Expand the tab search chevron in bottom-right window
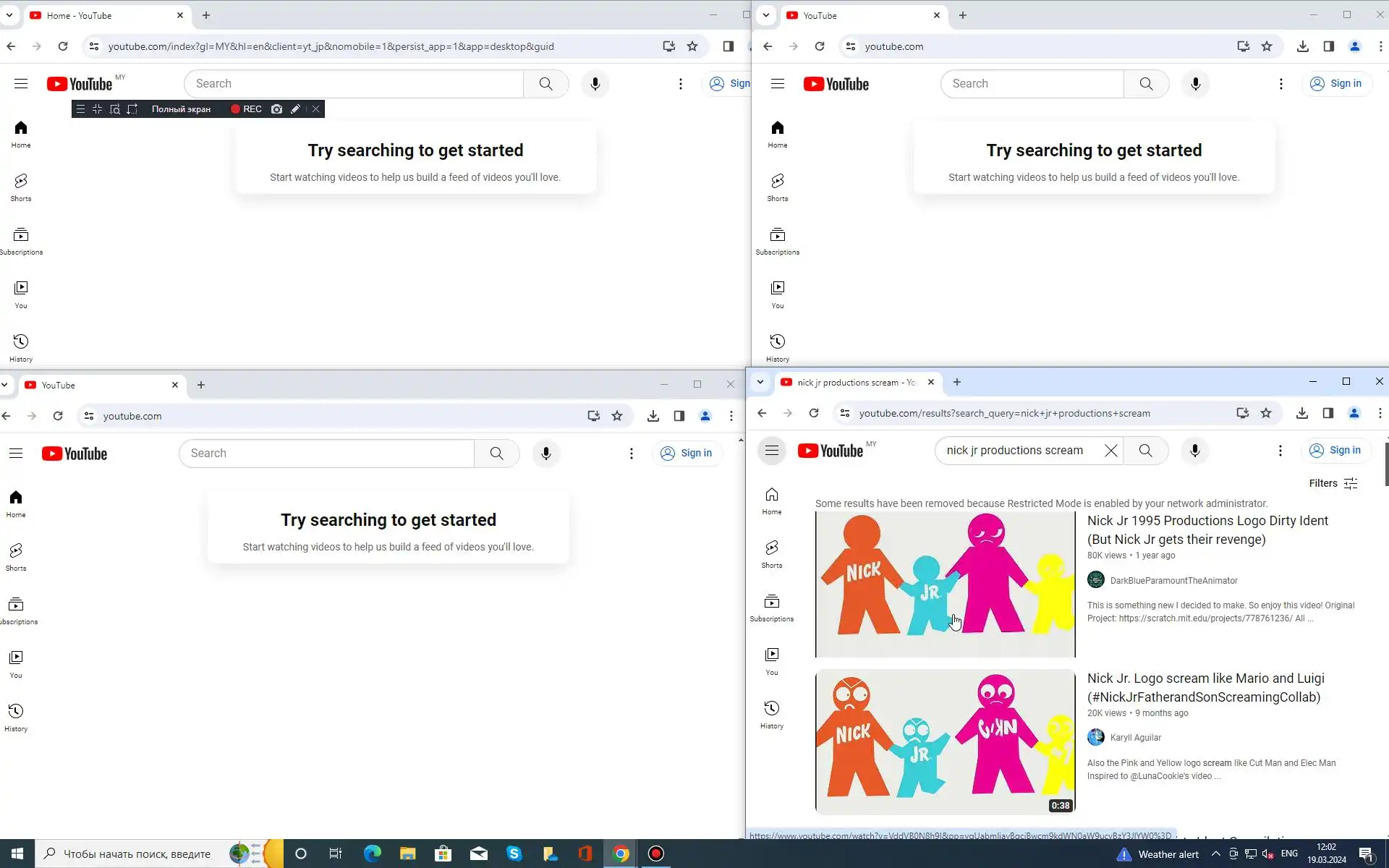Screen dimensions: 1389x868 tap(760, 382)
